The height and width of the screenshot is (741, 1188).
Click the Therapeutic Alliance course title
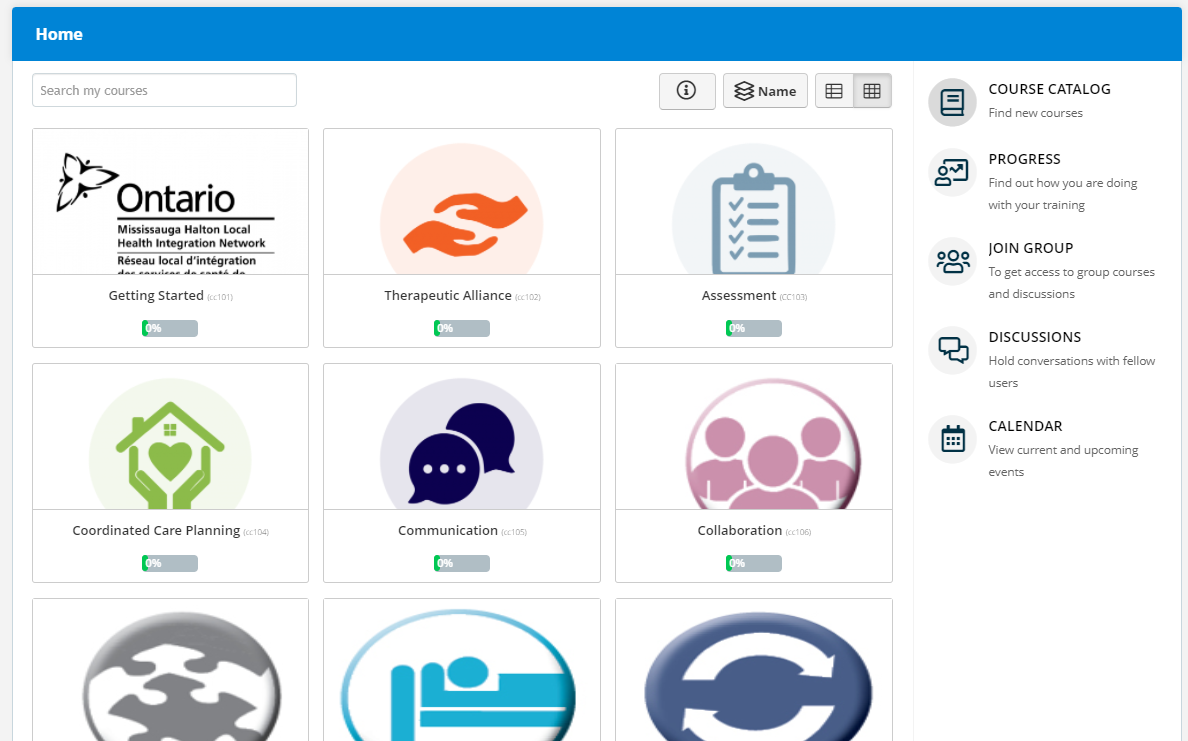pyautogui.click(x=448, y=295)
